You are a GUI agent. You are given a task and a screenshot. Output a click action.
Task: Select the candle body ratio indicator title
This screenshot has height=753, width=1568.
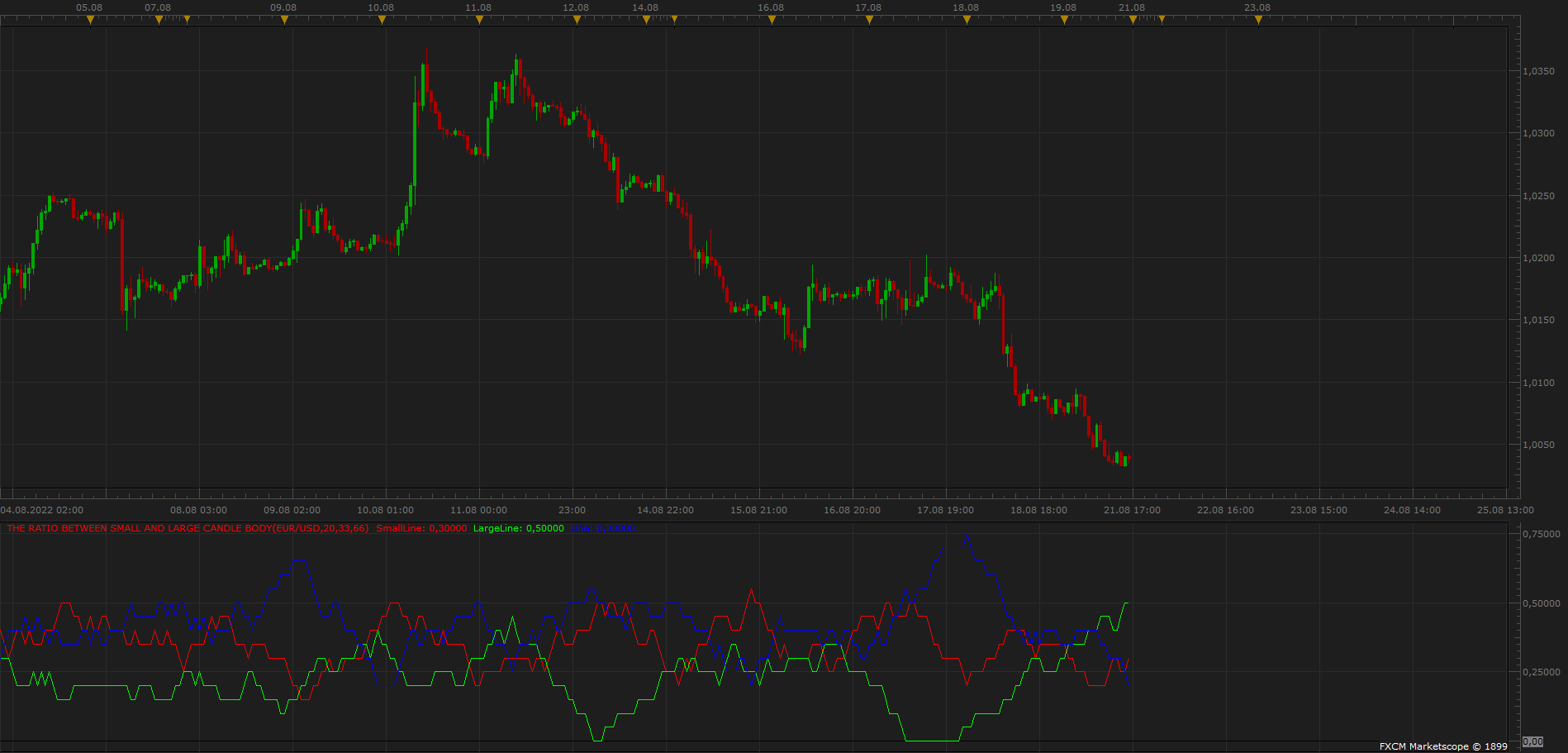coord(188,528)
